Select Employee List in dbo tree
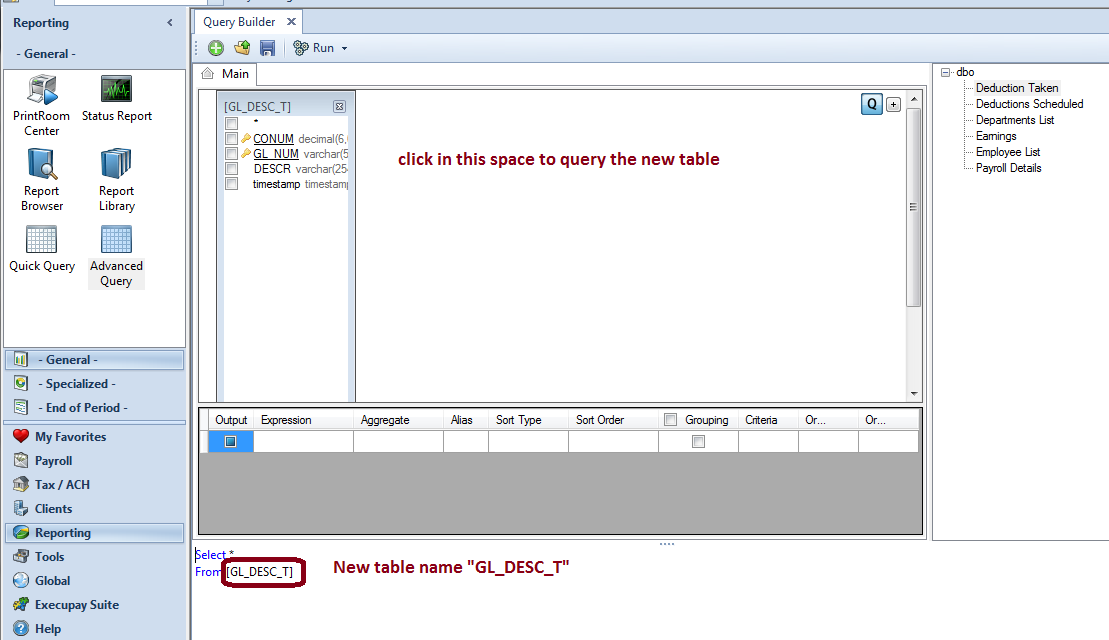 tap(1008, 152)
